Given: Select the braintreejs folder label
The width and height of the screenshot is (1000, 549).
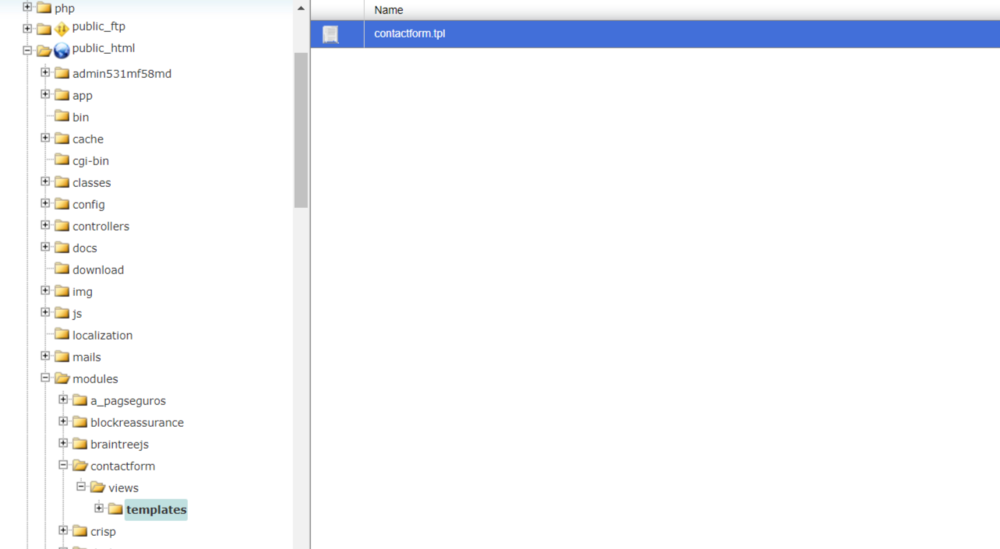Looking at the screenshot, I should [119, 444].
